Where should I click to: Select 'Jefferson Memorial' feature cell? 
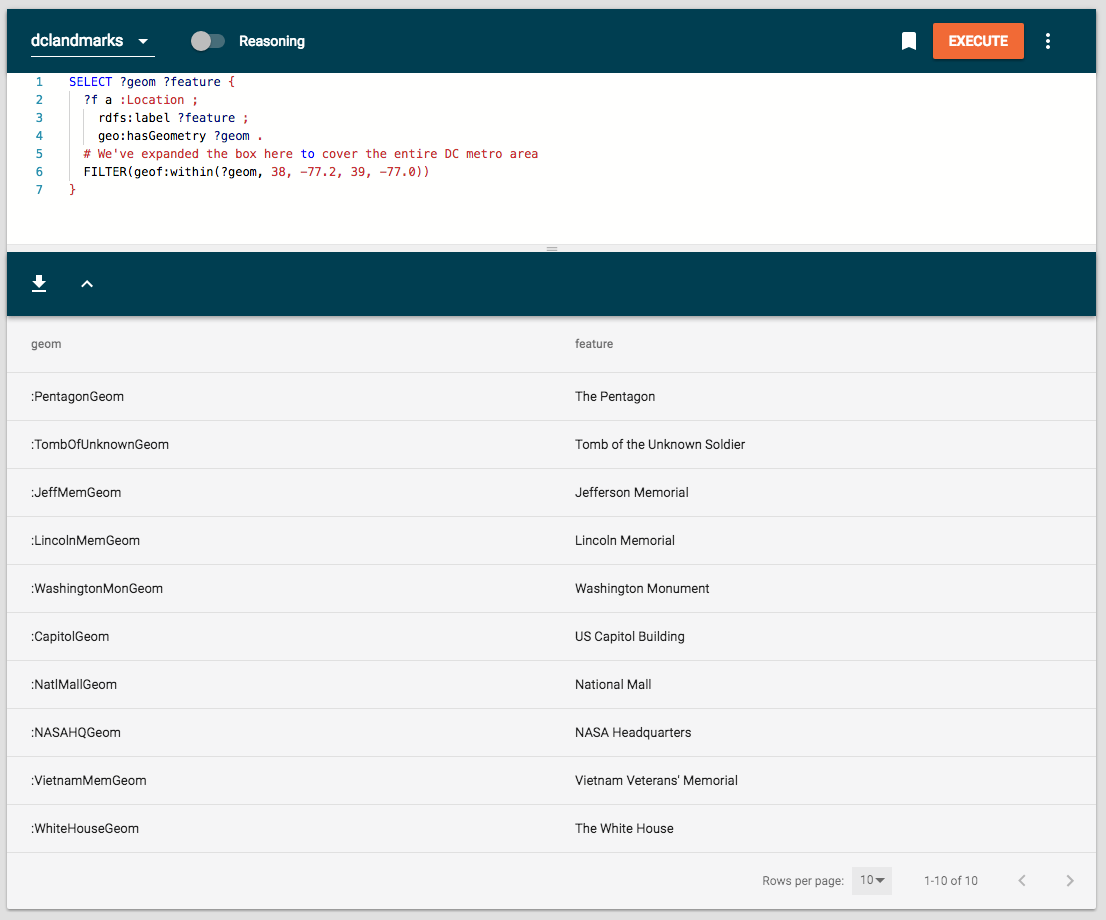pyautogui.click(x=631, y=492)
